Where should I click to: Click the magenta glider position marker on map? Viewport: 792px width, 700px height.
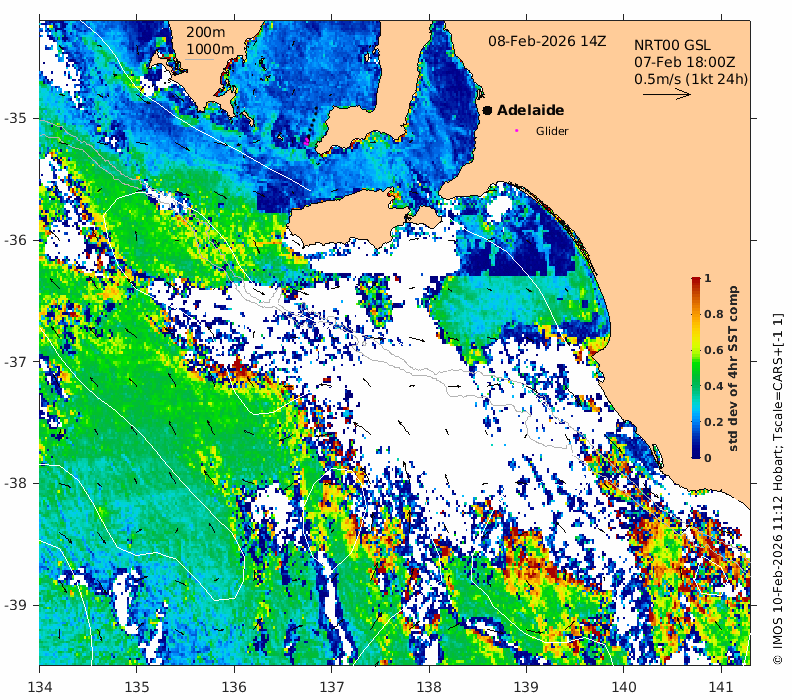coord(306,141)
